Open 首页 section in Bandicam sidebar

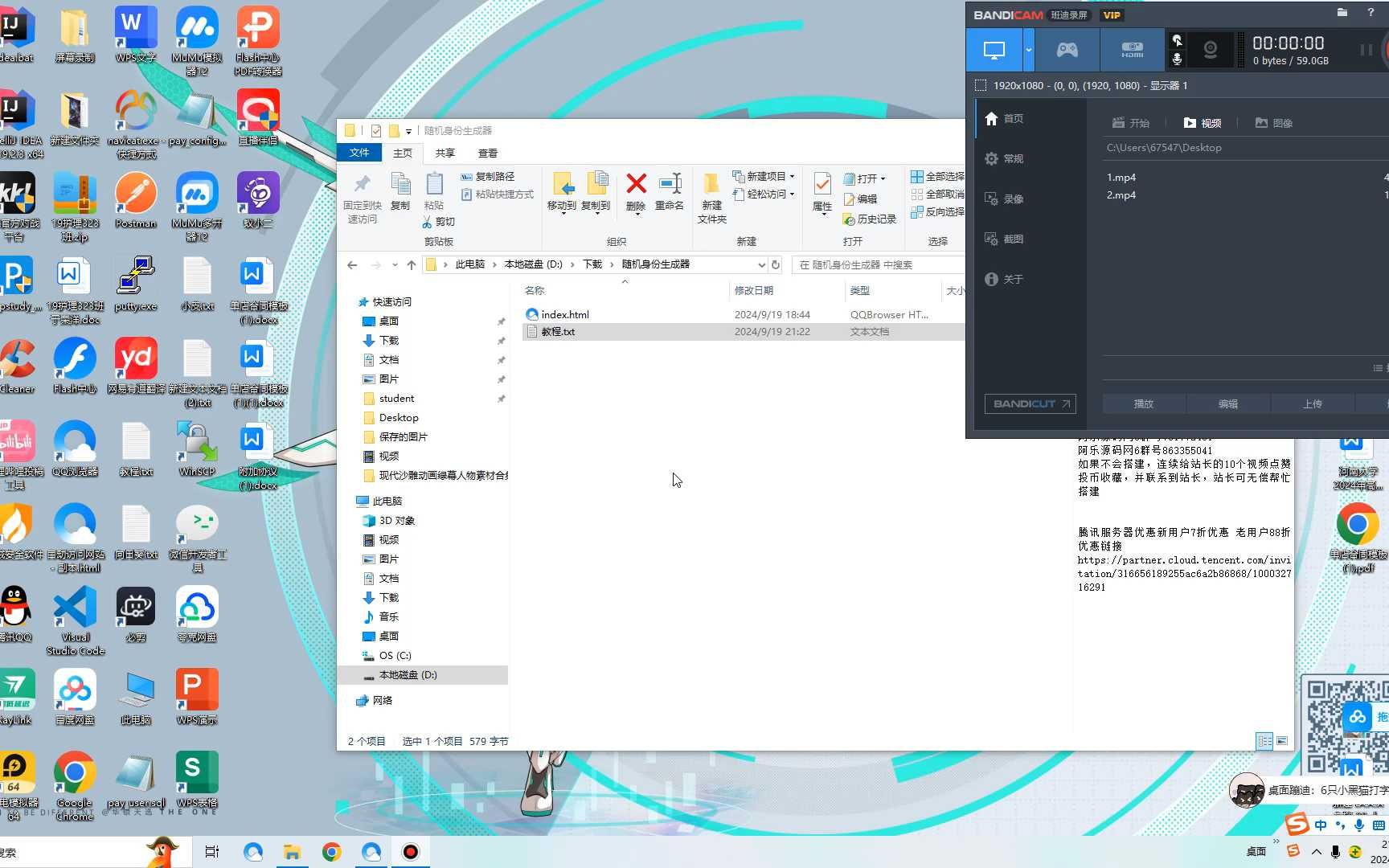(x=1005, y=118)
